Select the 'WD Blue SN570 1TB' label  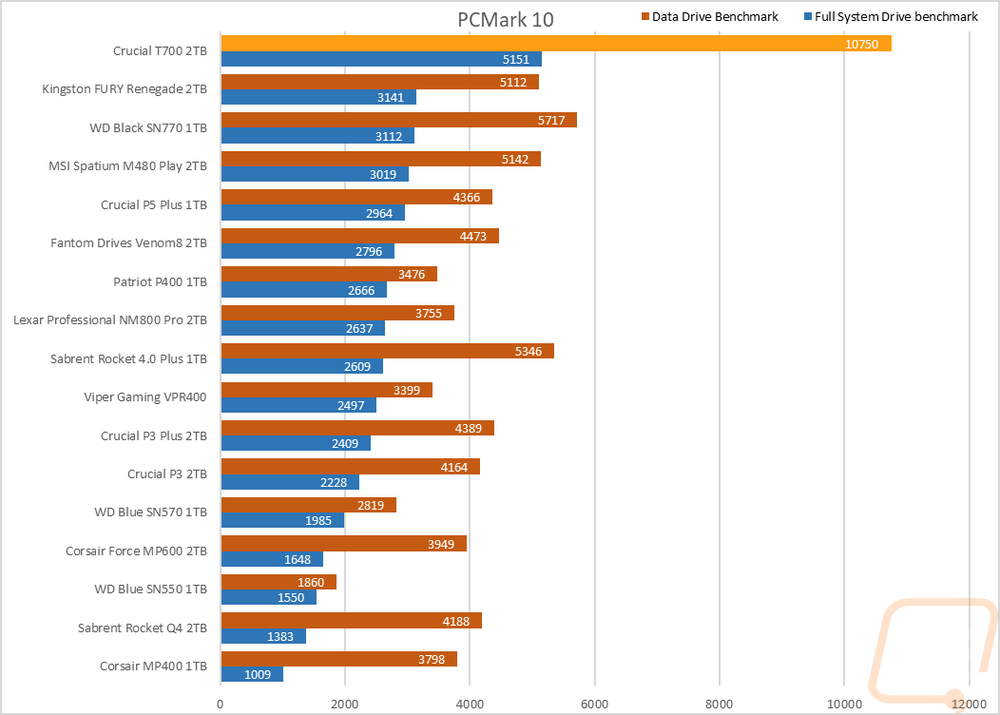coord(151,512)
